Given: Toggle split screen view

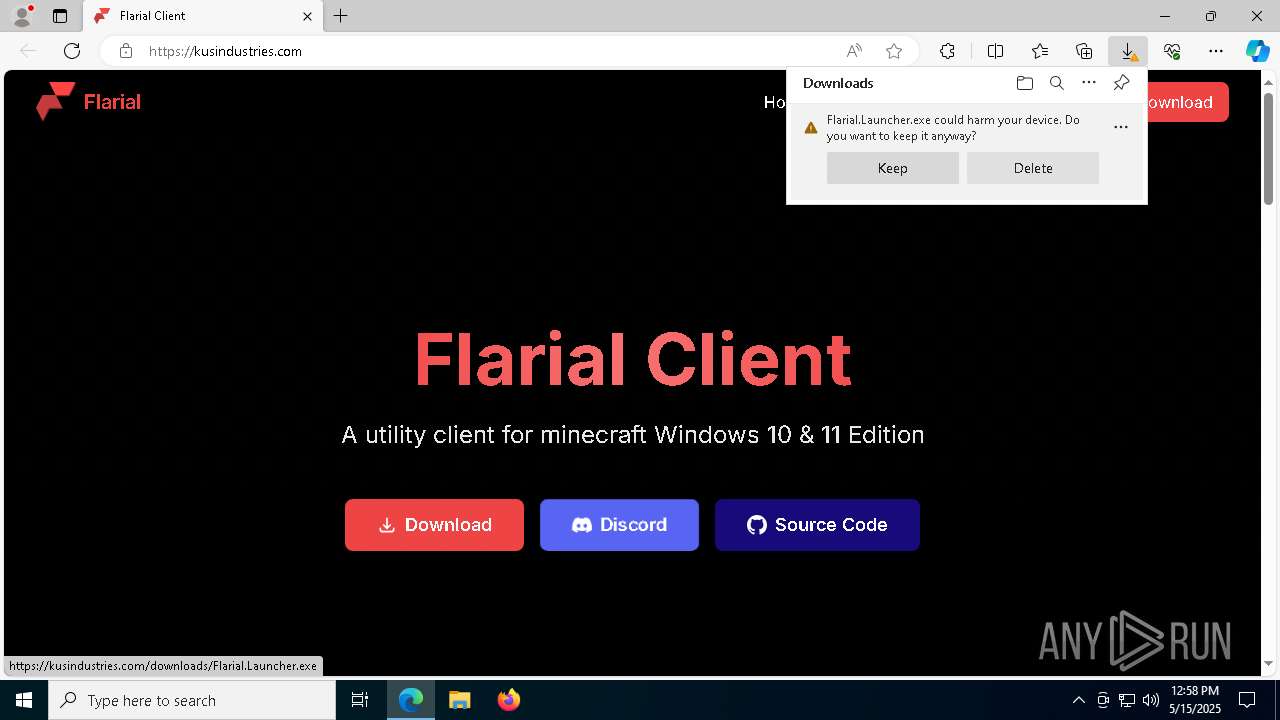Looking at the screenshot, I should 995,51.
